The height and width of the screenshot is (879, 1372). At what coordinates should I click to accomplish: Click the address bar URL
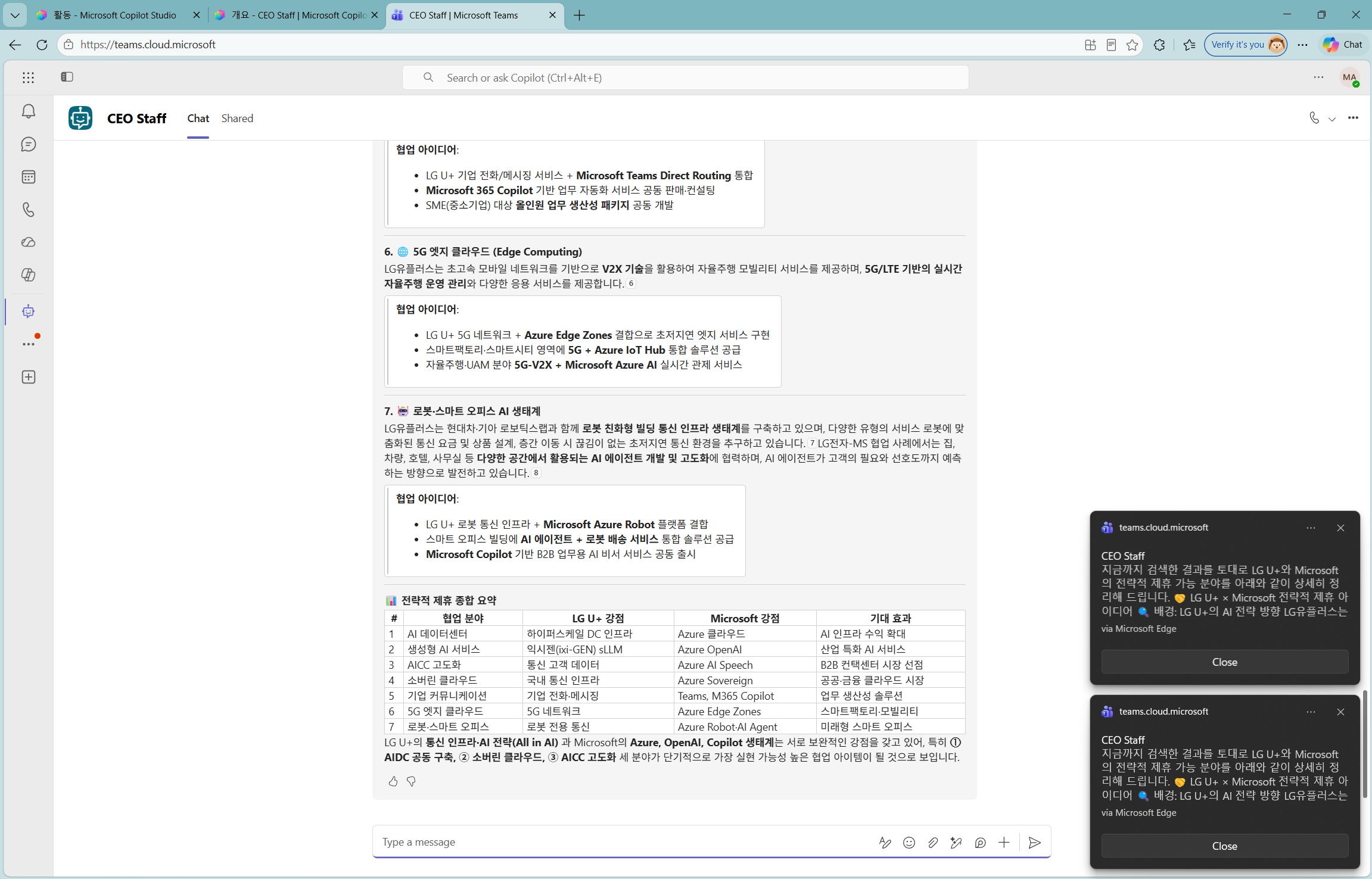pyautogui.click(x=148, y=45)
